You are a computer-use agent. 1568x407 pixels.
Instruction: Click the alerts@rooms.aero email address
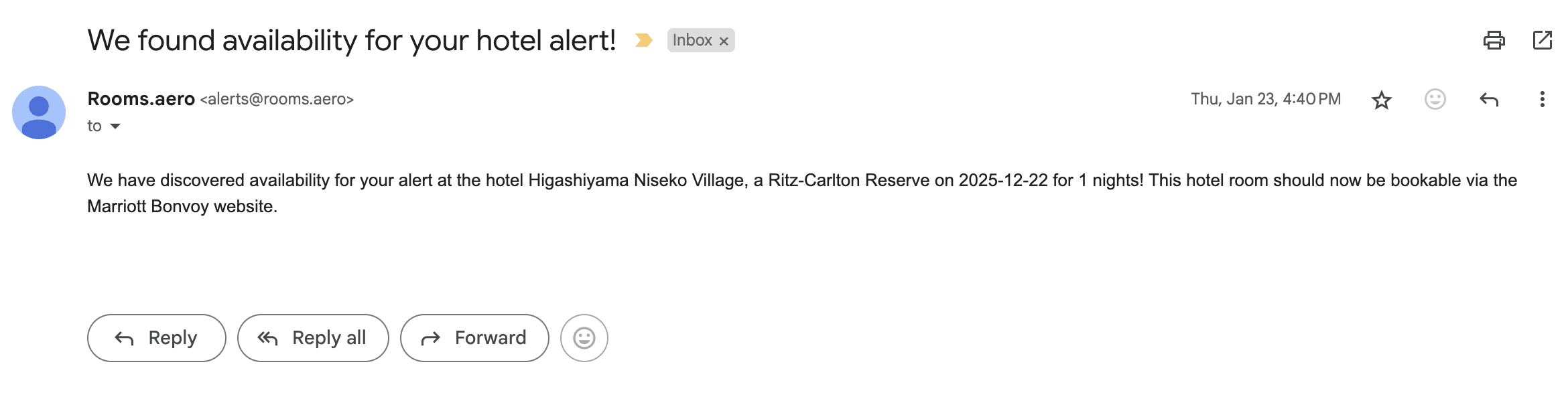(277, 99)
